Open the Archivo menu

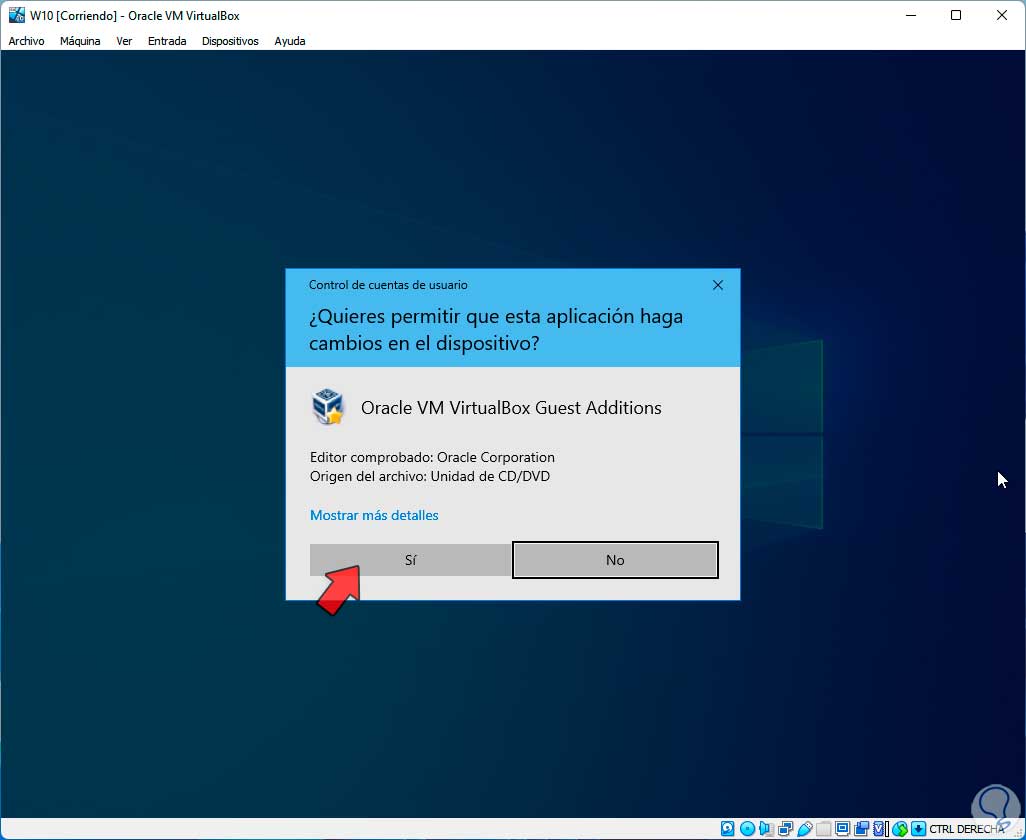[26, 41]
